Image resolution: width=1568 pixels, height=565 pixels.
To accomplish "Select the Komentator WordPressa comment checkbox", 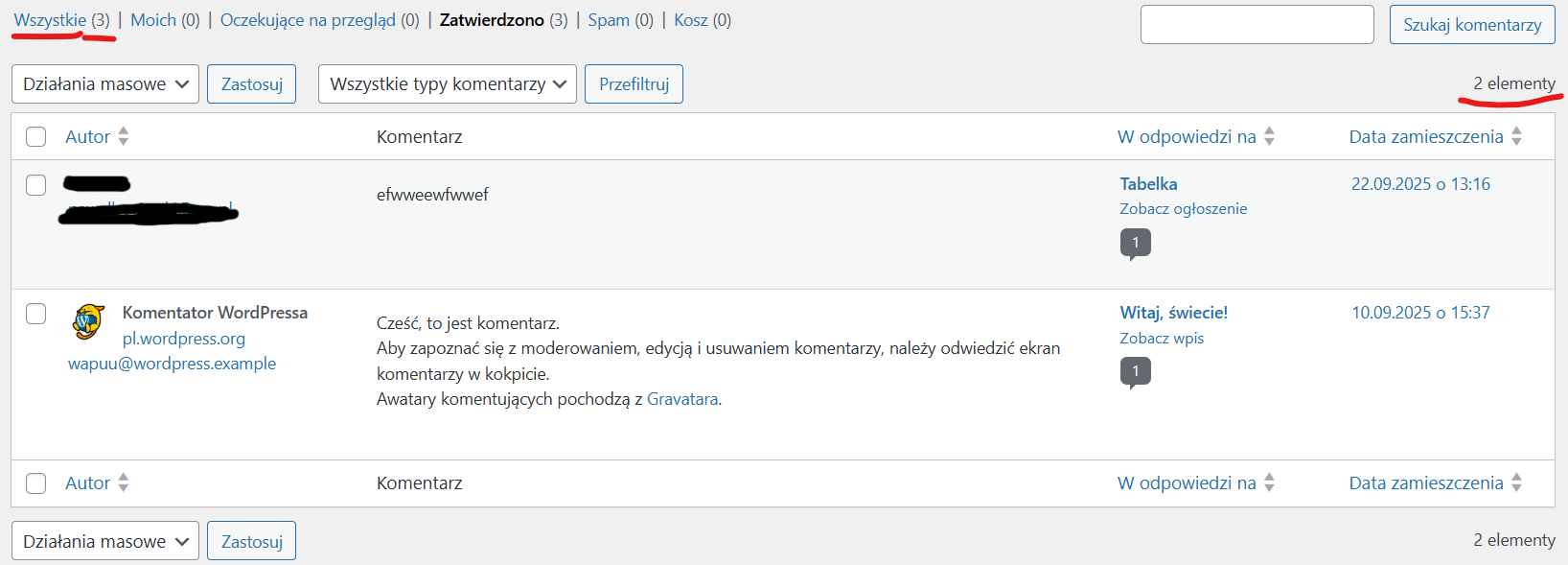I will coord(36,314).
